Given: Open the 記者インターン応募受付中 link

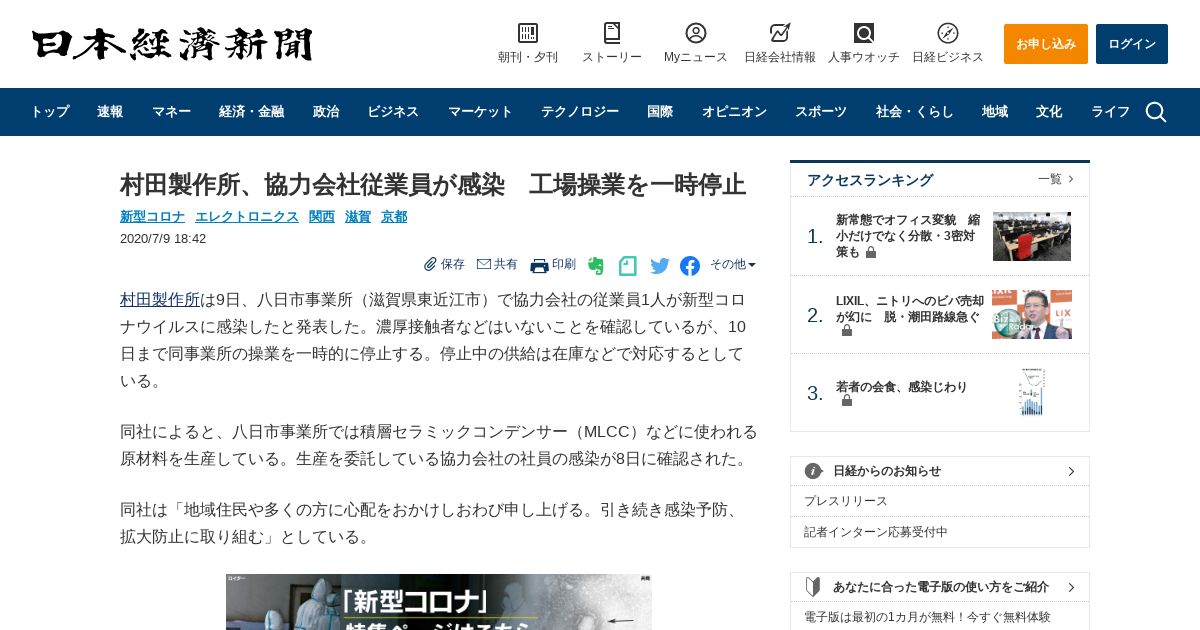Looking at the screenshot, I should (876, 532).
